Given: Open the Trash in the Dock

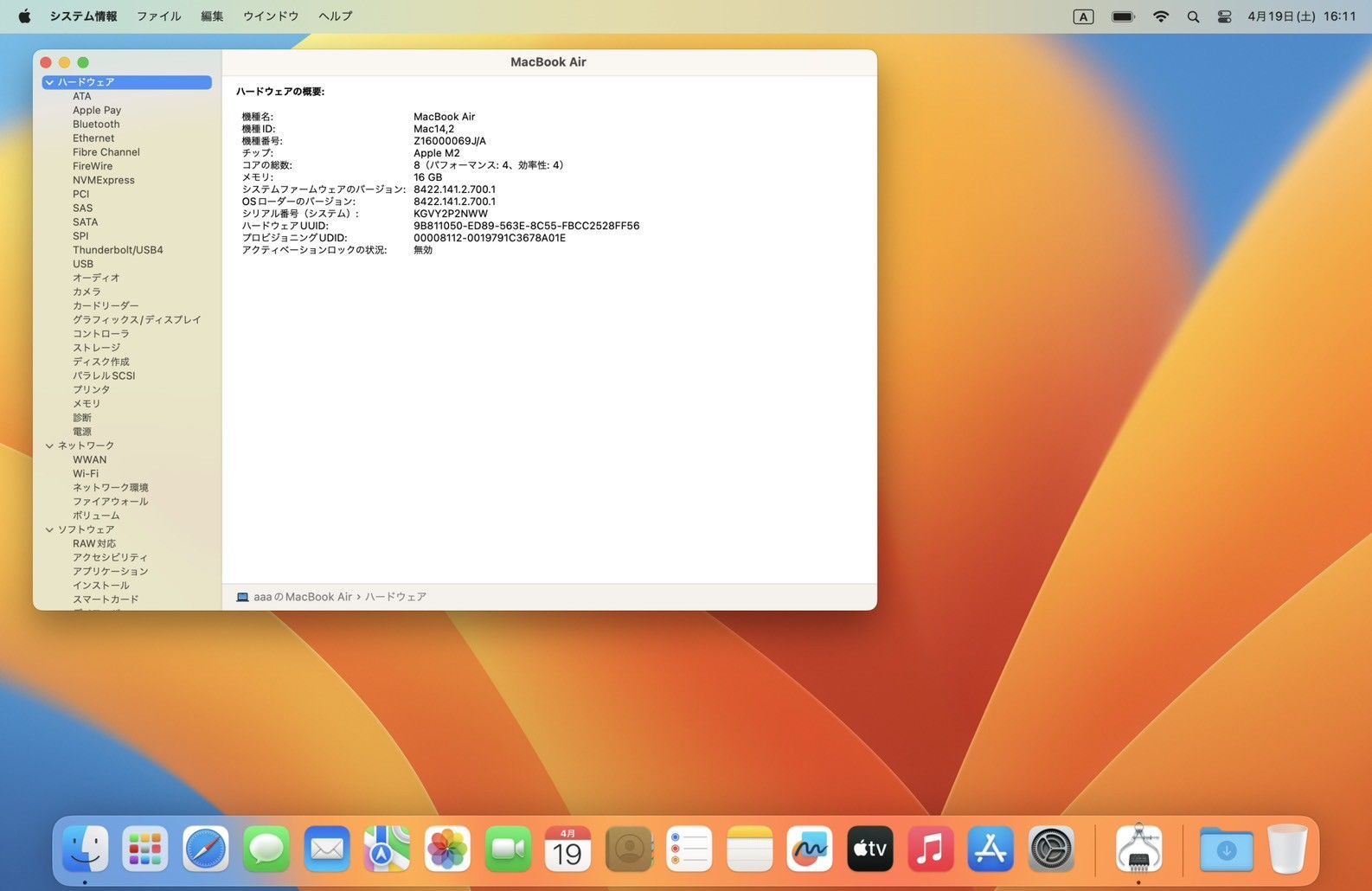Looking at the screenshot, I should 1287,849.
